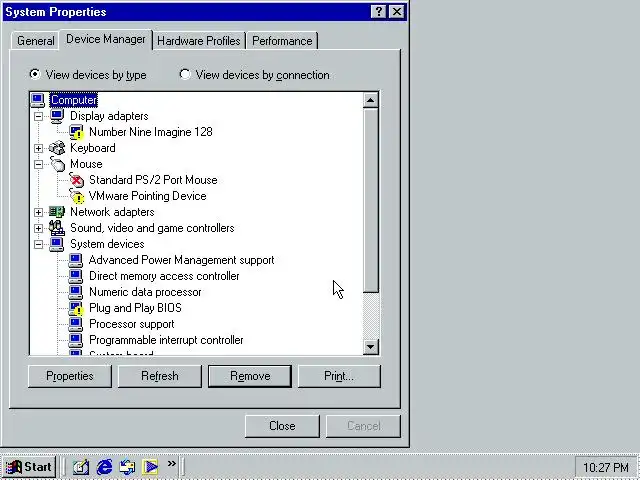Click the Network adapters card icon

pos(57,212)
